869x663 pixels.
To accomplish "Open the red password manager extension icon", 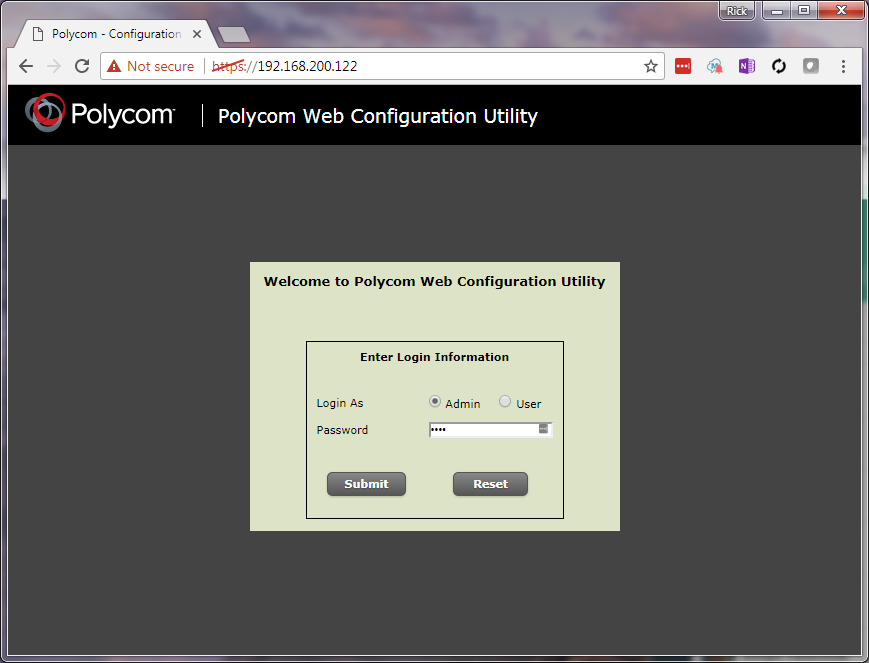I will point(683,67).
